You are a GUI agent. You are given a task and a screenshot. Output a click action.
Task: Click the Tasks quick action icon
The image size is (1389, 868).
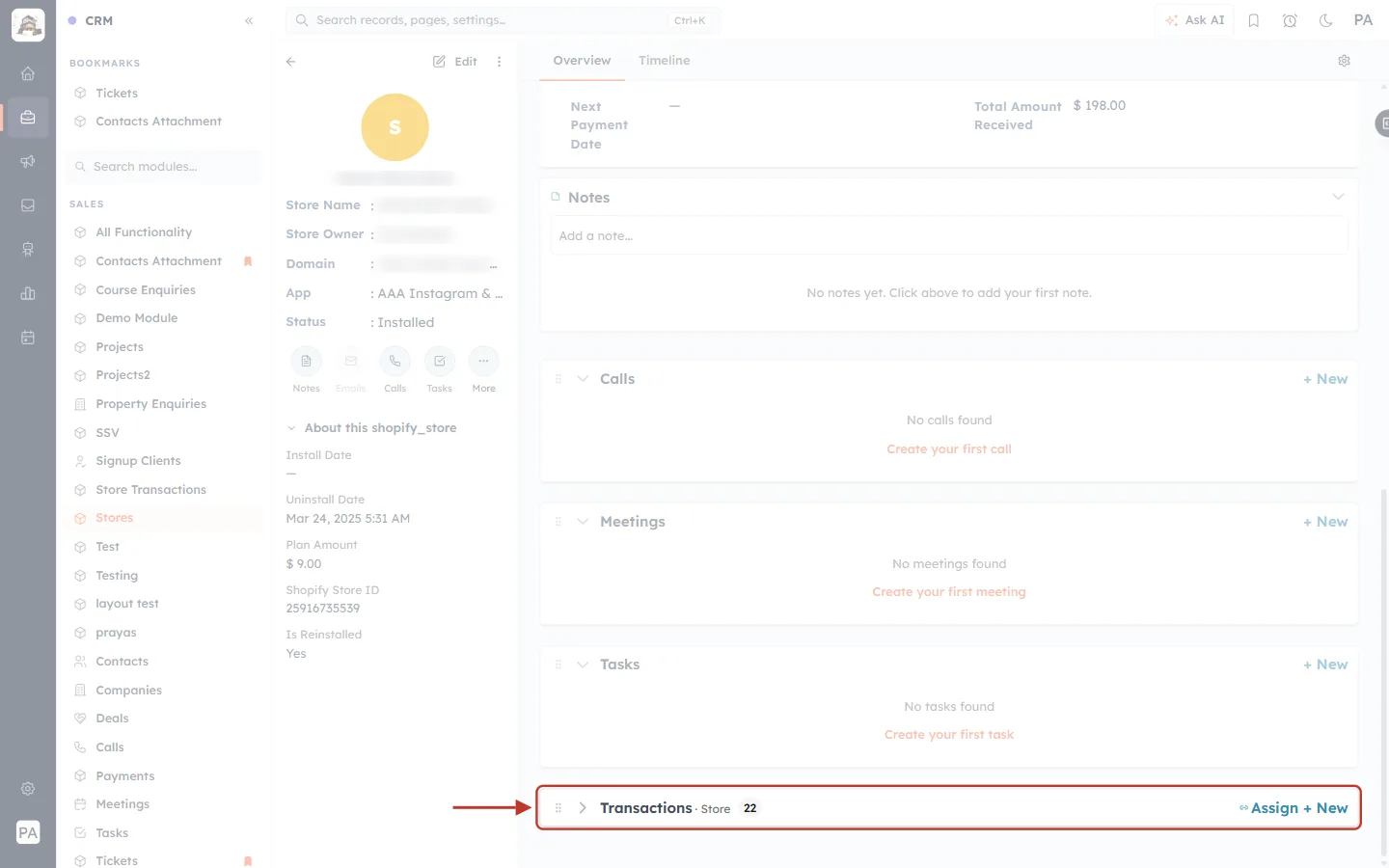(439, 361)
